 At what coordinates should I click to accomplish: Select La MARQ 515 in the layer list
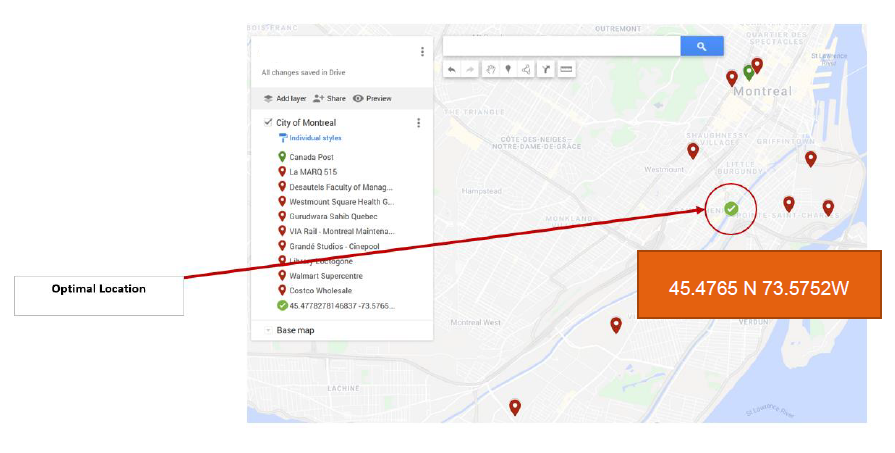(313, 172)
